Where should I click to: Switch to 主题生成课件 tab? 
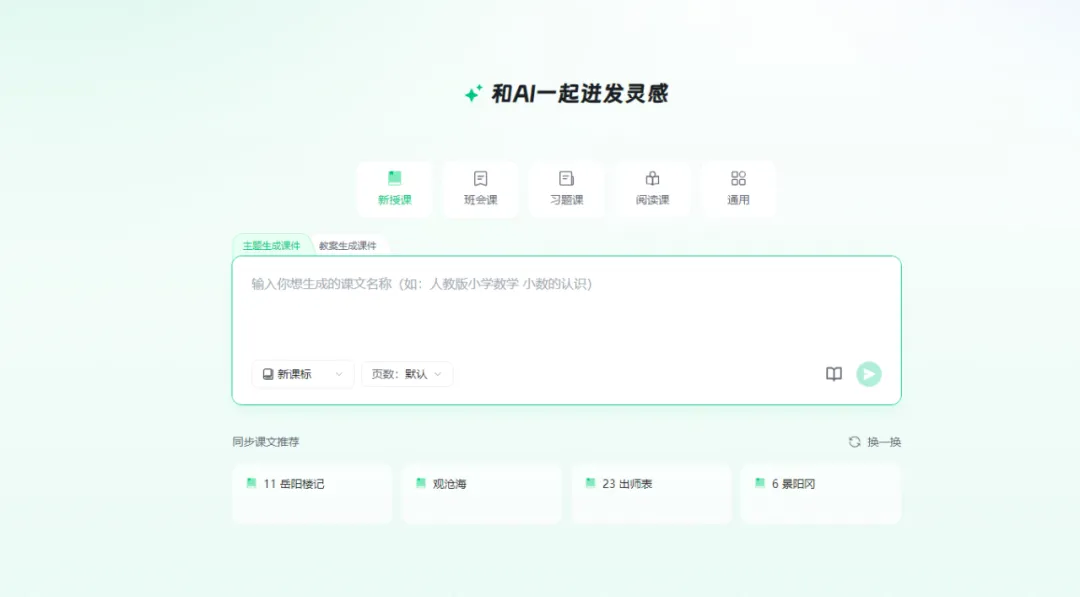271,245
